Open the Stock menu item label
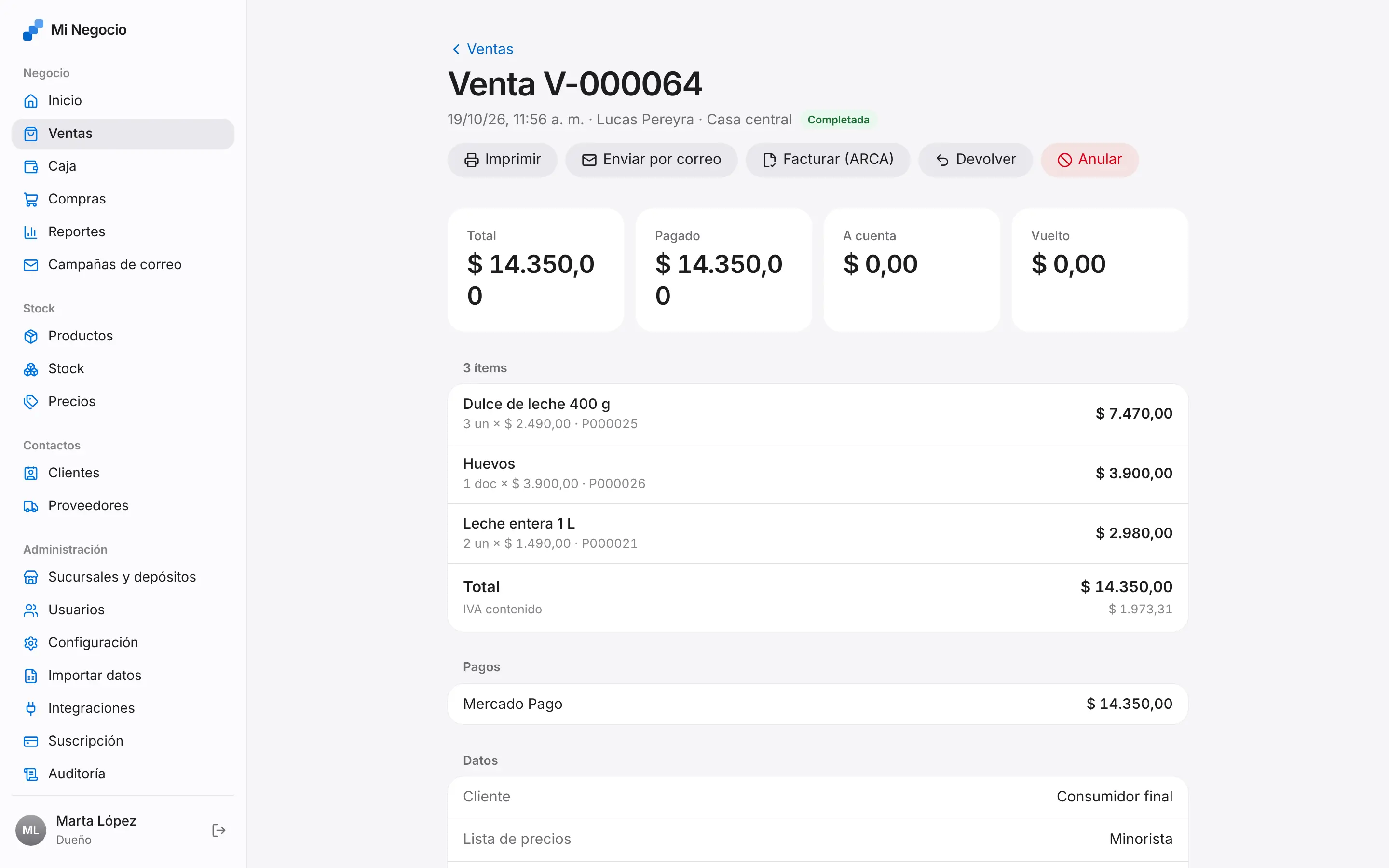1389x868 pixels. (66, 368)
